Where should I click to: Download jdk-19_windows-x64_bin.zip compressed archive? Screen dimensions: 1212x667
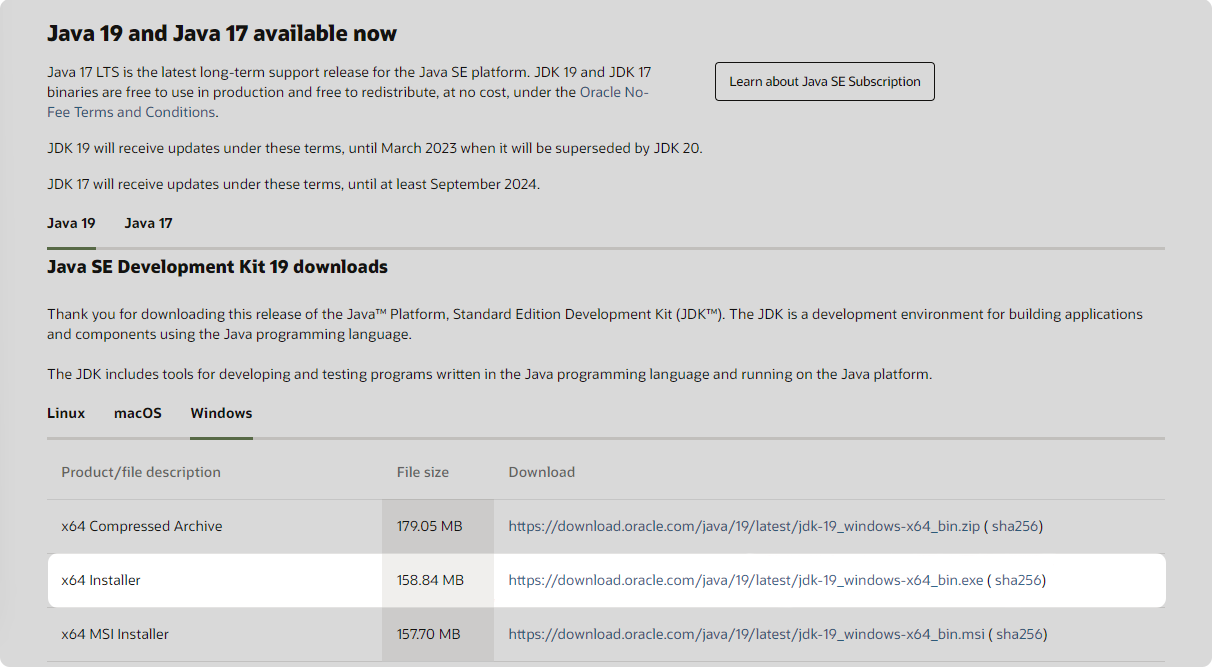(x=744, y=526)
